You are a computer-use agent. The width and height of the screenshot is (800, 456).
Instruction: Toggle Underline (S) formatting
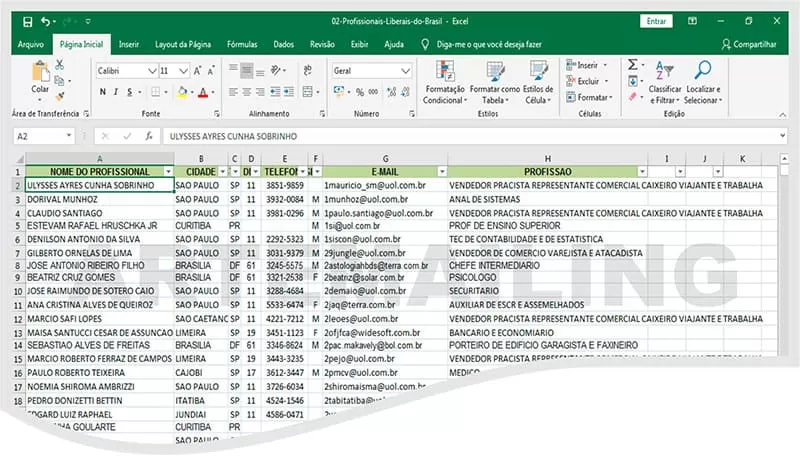130,92
